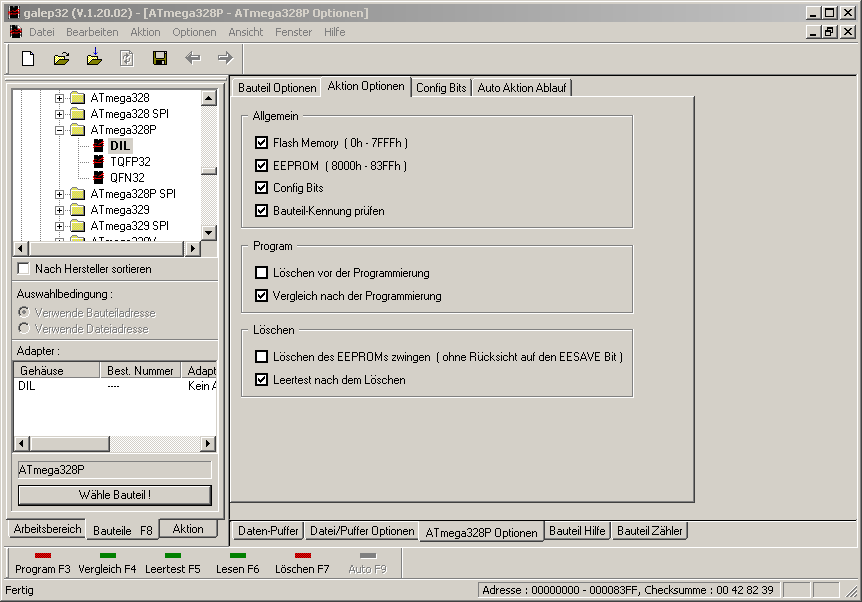862x602 pixels.
Task: Run Leertest F5 action
Action: [x=173, y=564]
